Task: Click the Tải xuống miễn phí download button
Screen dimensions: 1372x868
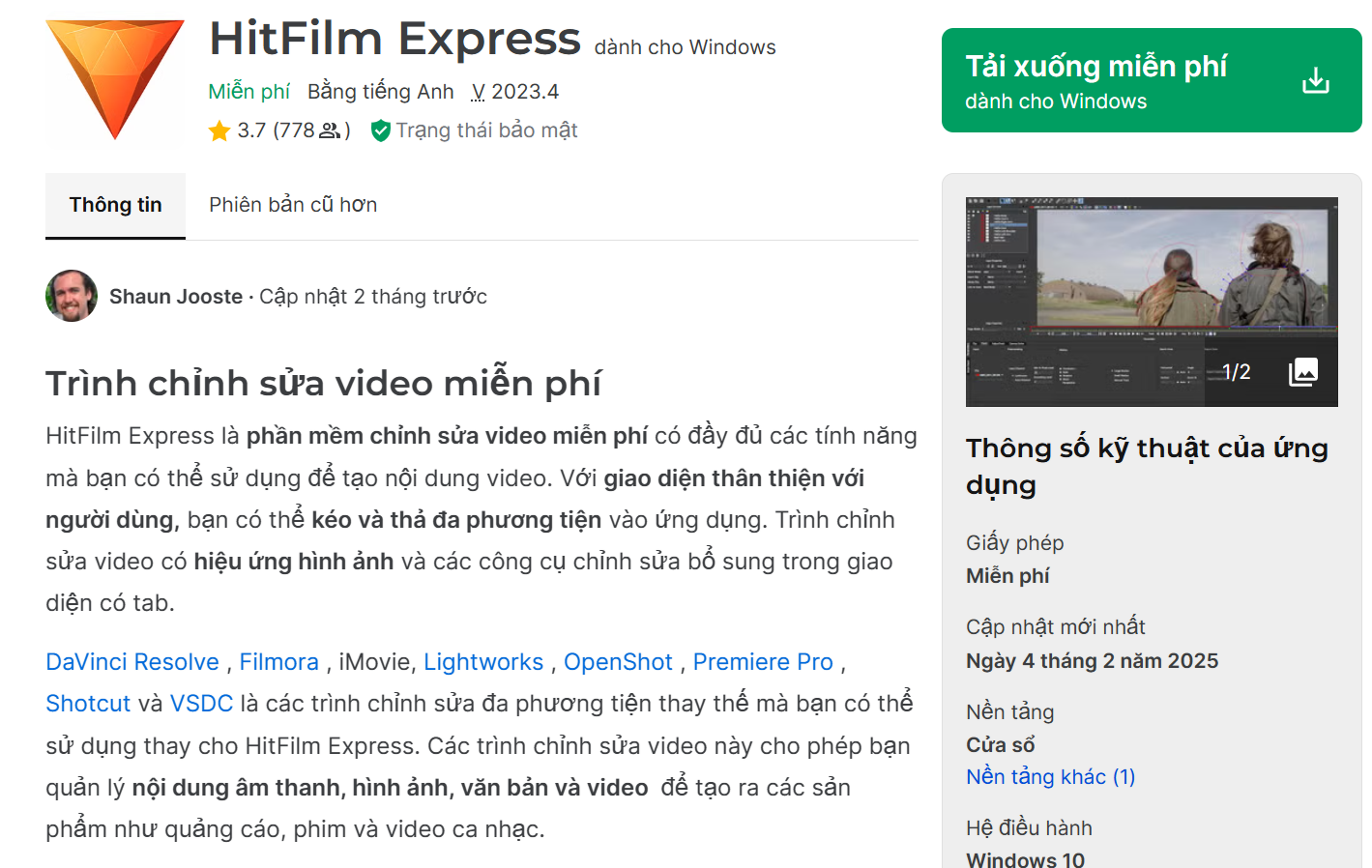Action: point(1152,80)
